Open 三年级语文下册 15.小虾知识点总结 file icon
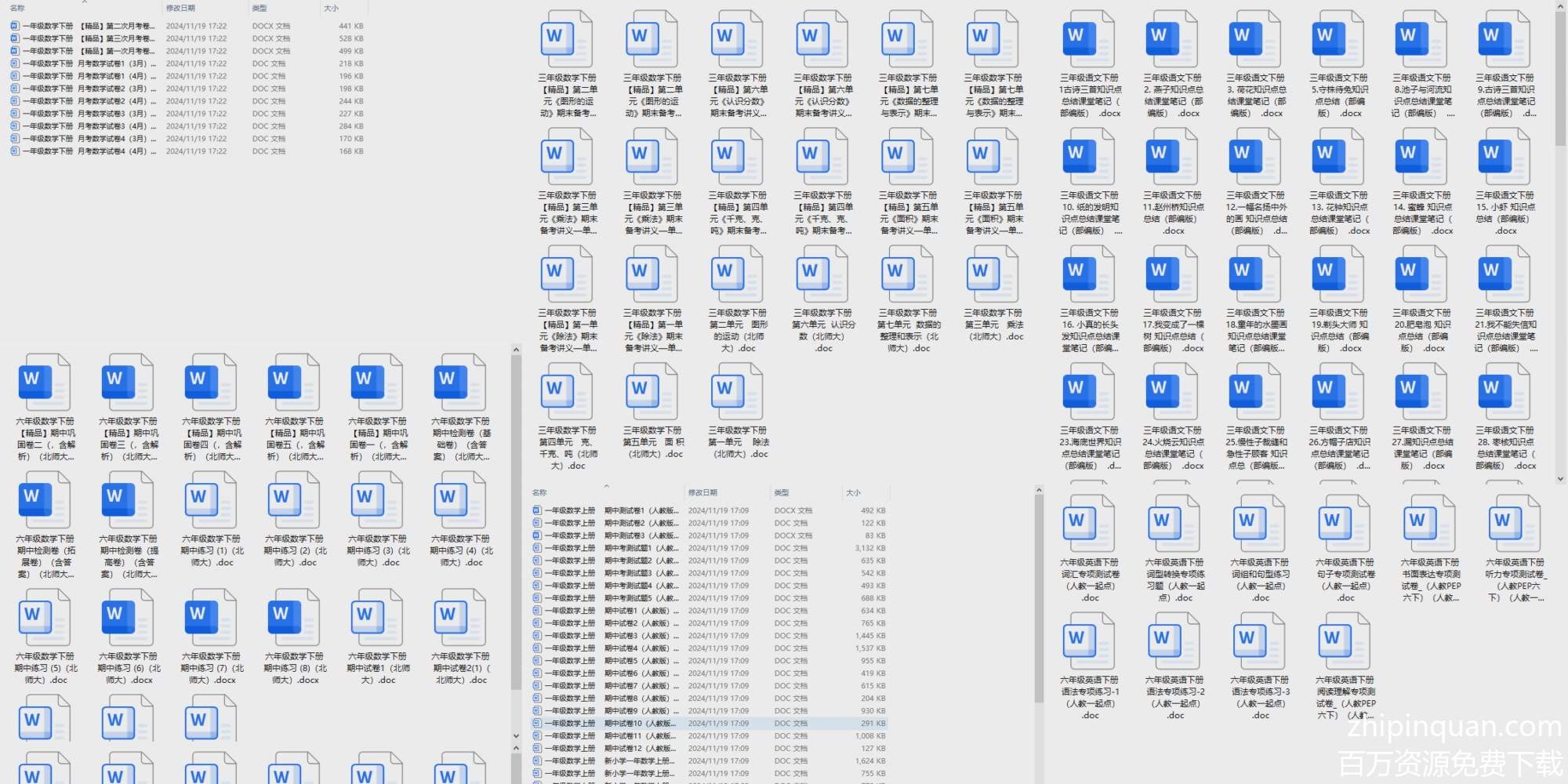The height and width of the screenshot is (784, 1568). point(1504,157)
